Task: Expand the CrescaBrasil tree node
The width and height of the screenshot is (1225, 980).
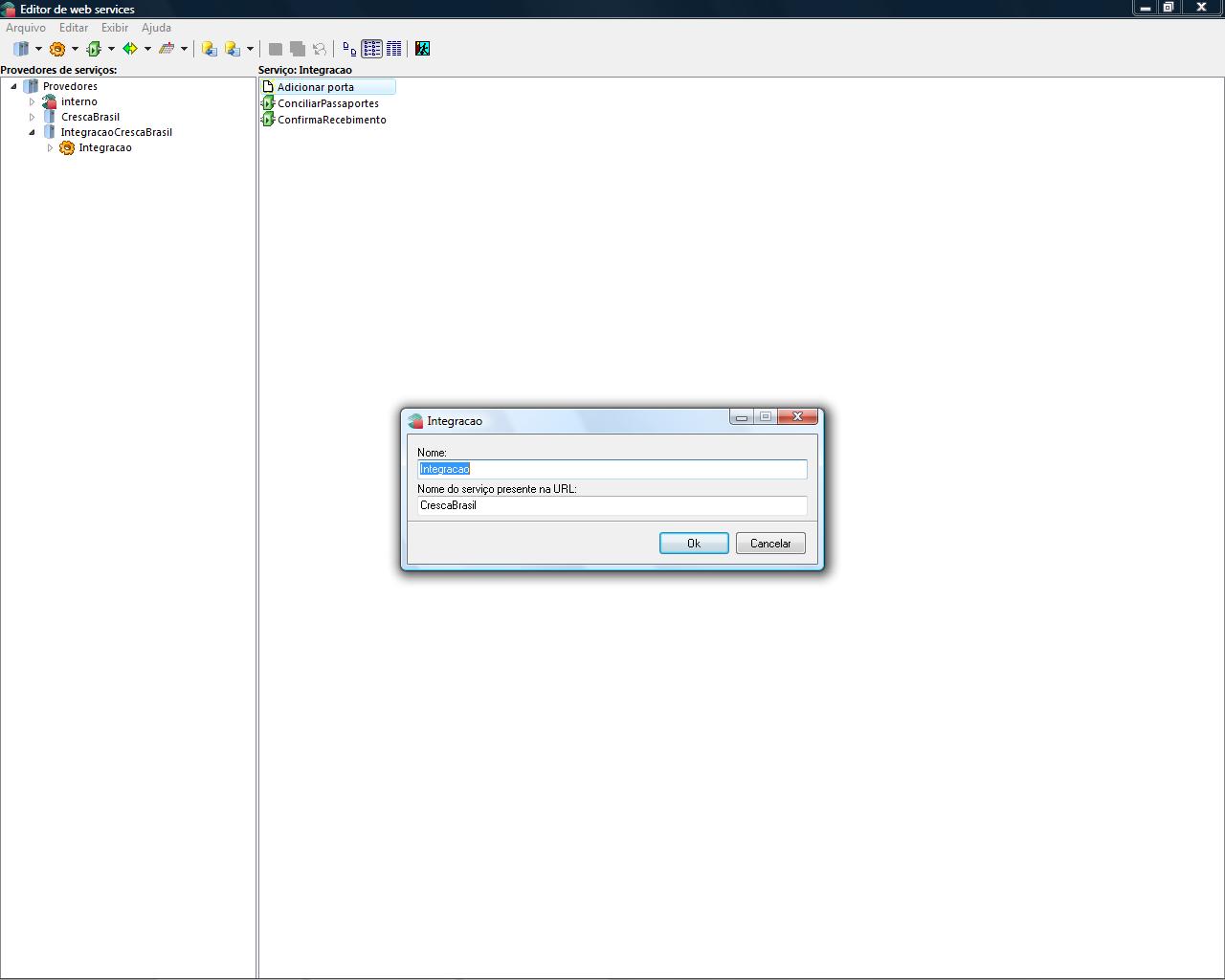Action: point(32,117)
